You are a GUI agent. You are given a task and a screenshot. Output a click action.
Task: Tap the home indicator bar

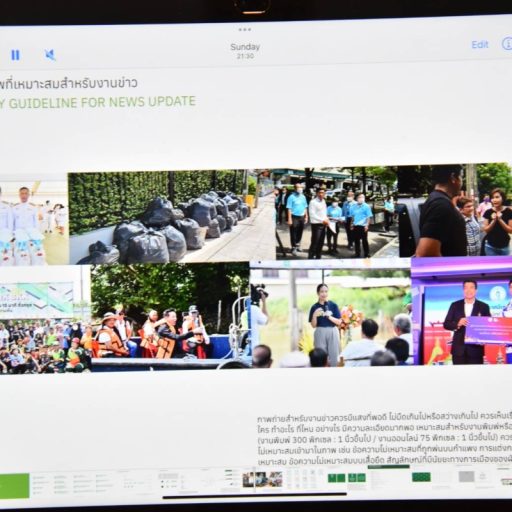click(x=255, y=496)
